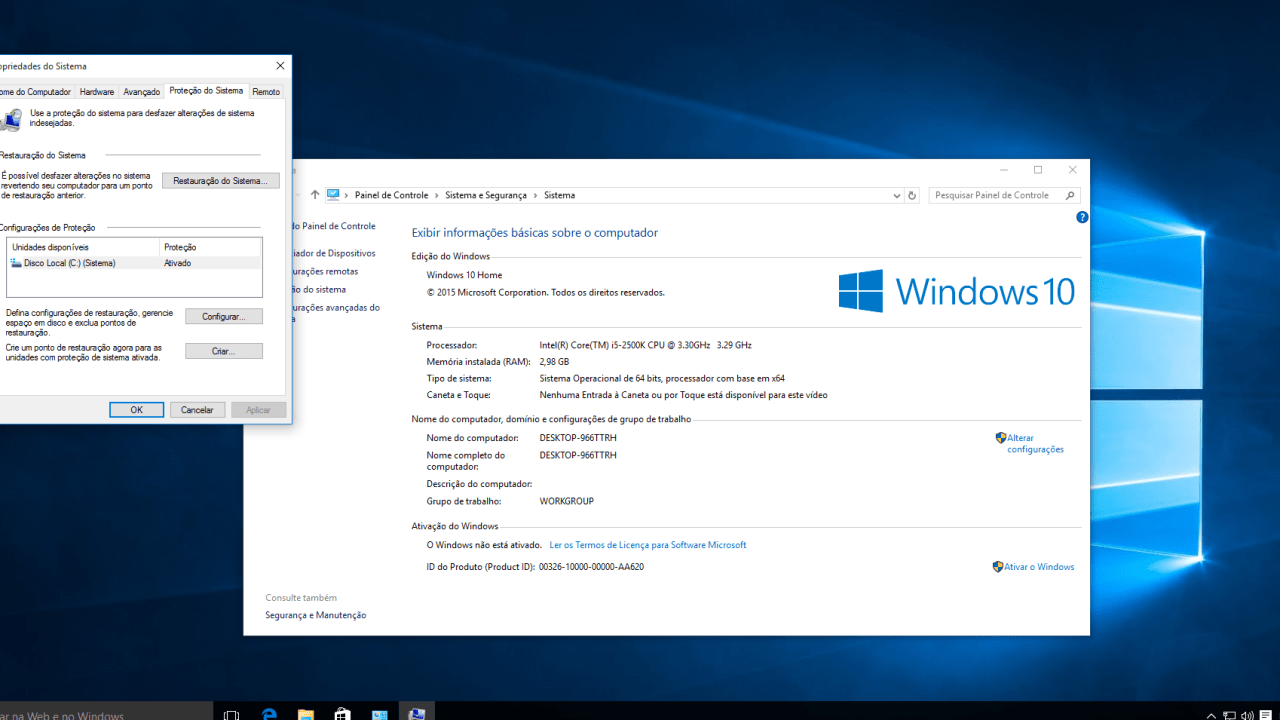This screenshot has height=720, width=1280.
Task: Open the address bar history dropdown arrow
Action: click(896, 196)
